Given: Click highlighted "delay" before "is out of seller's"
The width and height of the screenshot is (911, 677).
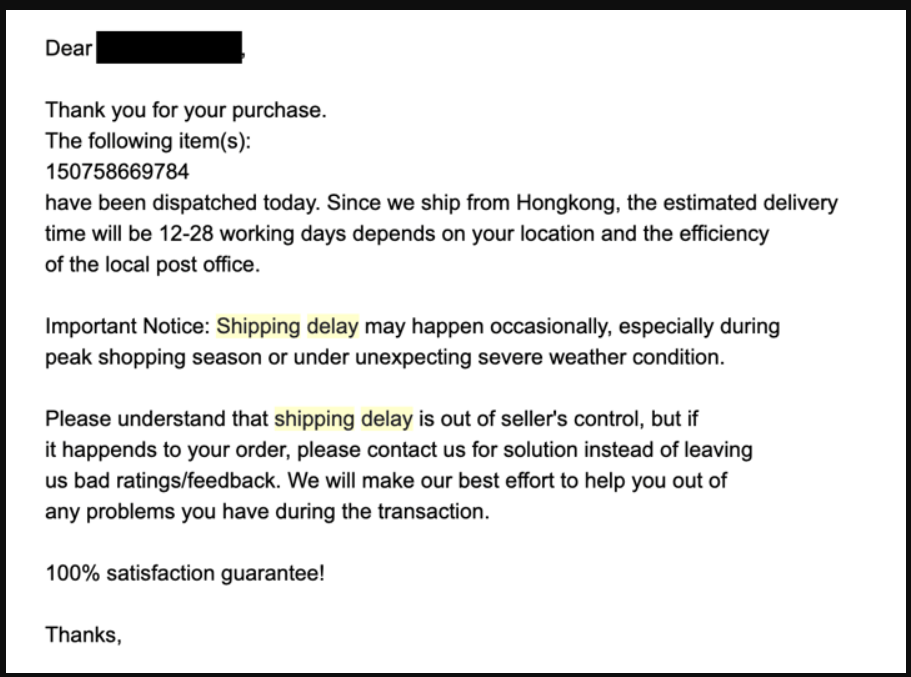Looking at the screenshot, I should pyautogui.click(x=386, y=418).
